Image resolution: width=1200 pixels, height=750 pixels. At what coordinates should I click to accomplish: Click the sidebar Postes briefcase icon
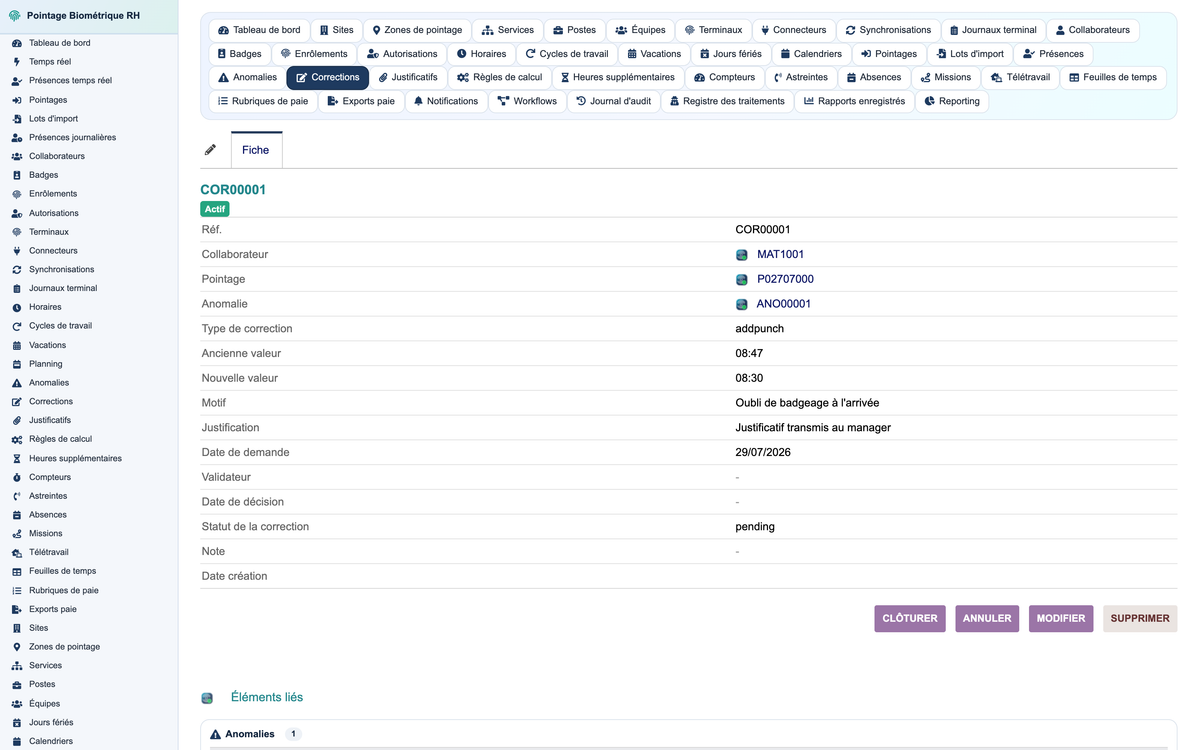17,685
